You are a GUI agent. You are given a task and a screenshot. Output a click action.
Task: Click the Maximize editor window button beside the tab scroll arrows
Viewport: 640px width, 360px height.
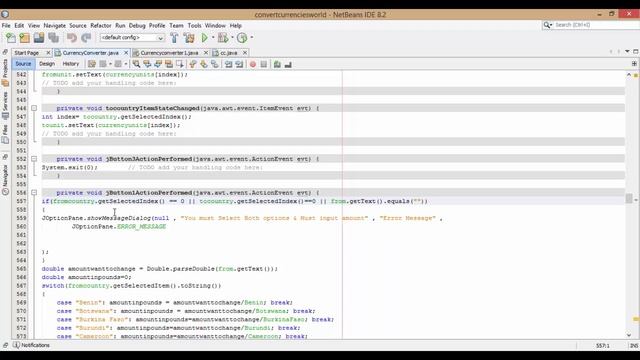636,51
